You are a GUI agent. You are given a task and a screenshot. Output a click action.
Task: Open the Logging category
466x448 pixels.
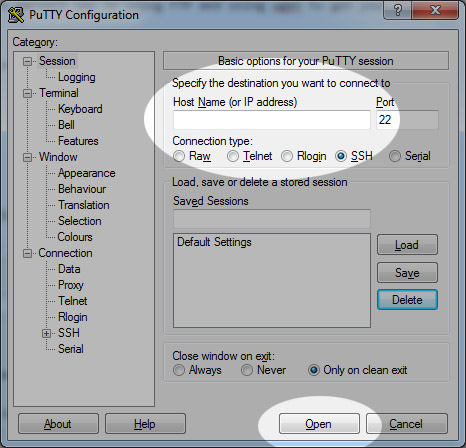(77, 77)
